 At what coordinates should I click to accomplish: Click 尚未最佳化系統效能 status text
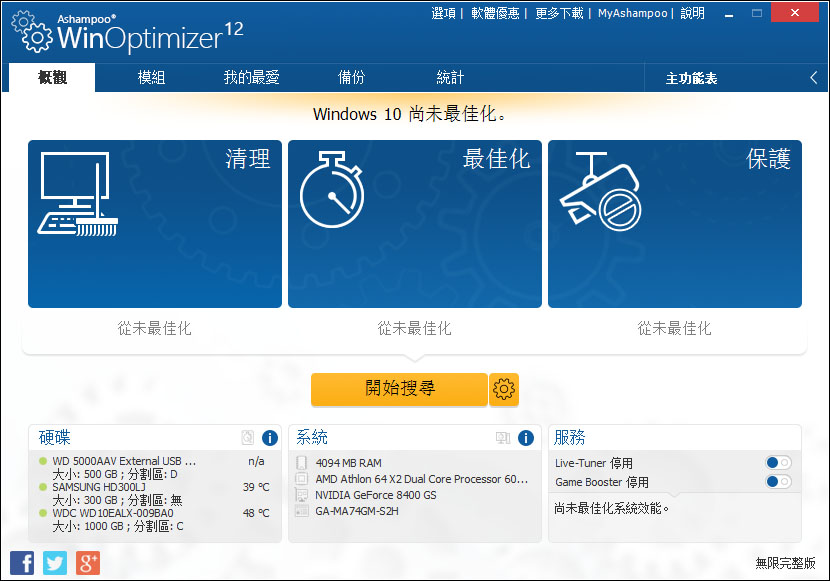[611, 509]
